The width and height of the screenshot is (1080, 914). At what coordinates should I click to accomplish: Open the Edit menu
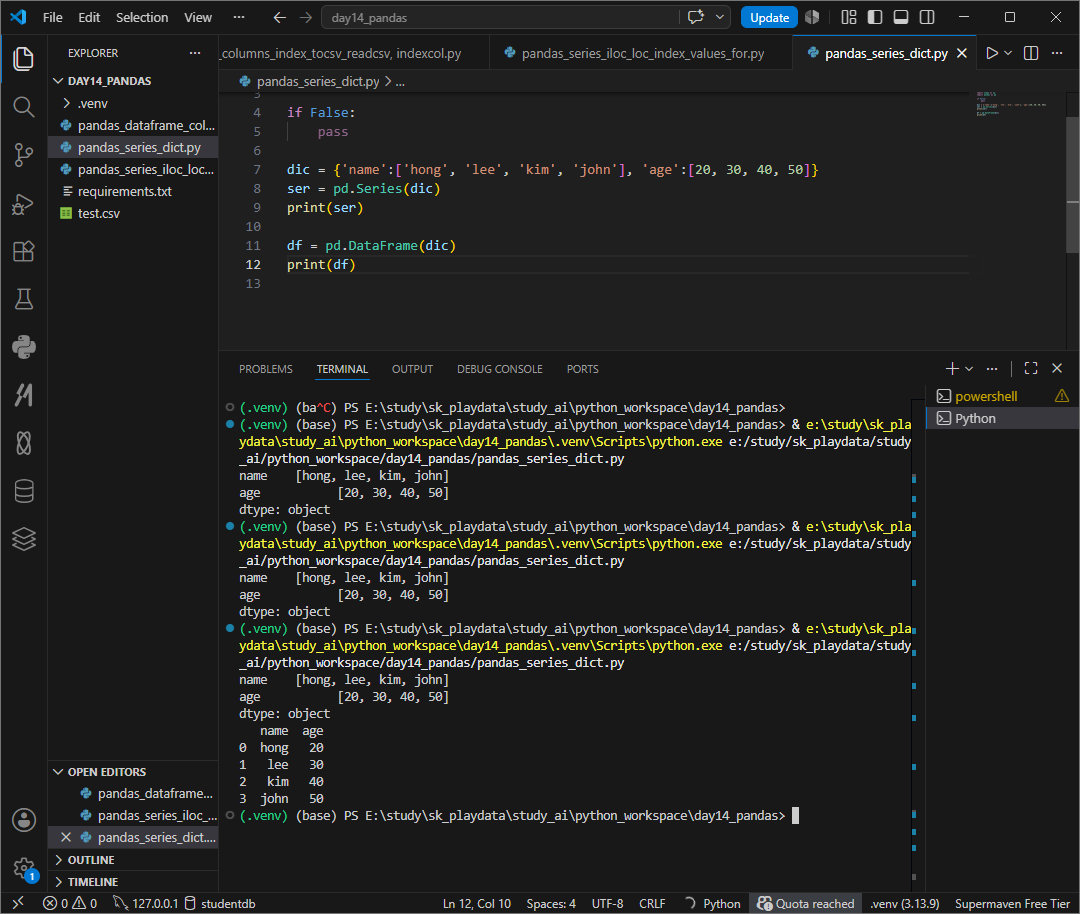pos(89,17)
